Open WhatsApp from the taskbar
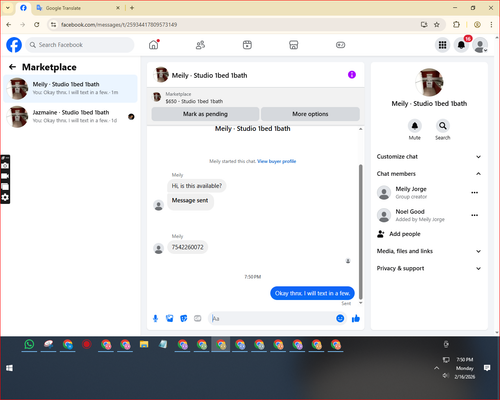The height and width of the screenshot is (400, 500). click(x=29, y=344)
